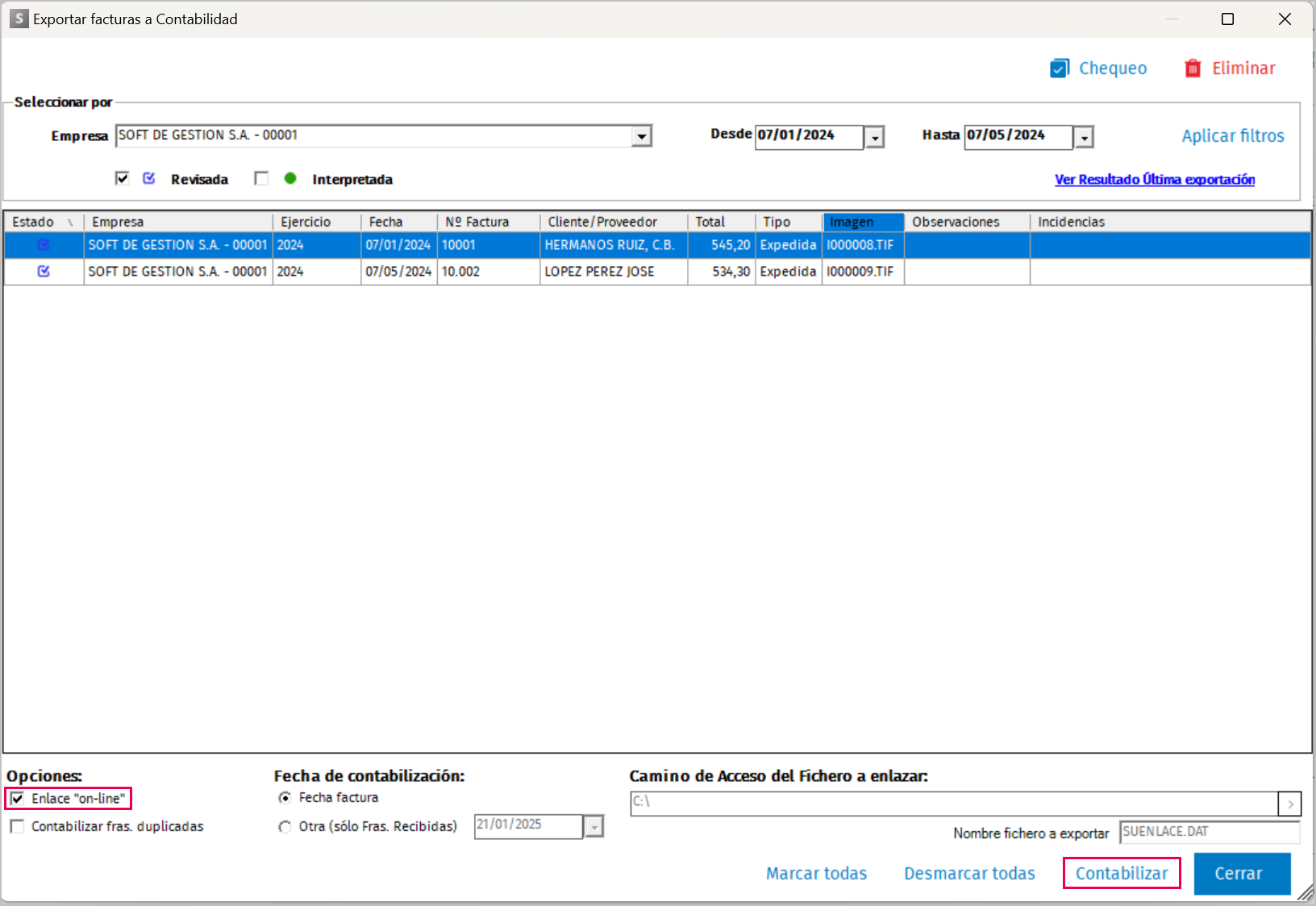The image size is (1316, 906).
Task: Click invoice number 10.002 cell
Action: pos(489,272)
